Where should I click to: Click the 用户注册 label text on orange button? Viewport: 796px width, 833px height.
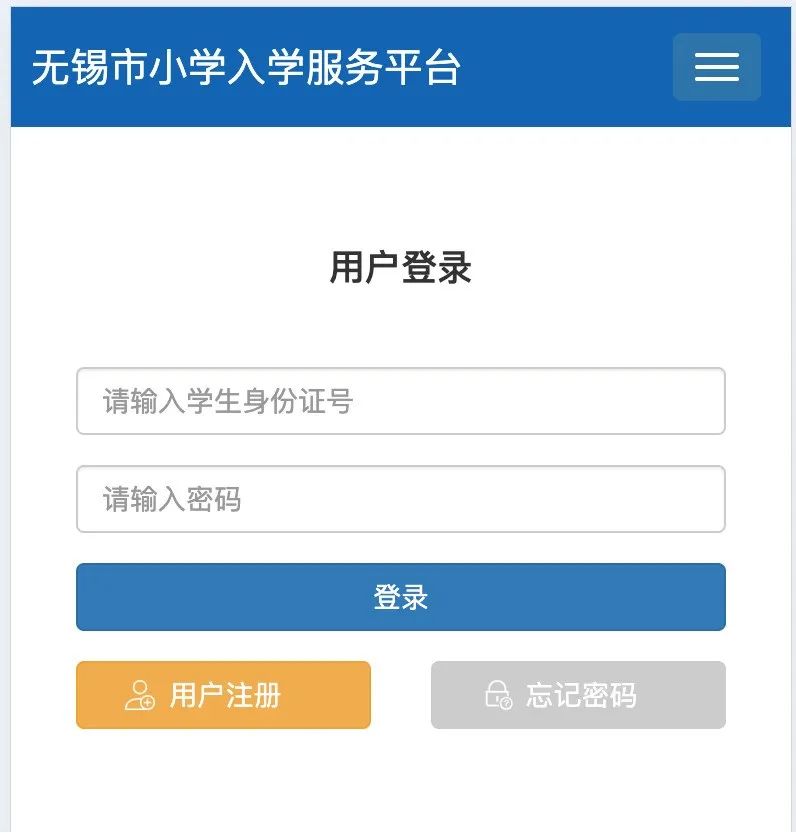pos(225,695)
